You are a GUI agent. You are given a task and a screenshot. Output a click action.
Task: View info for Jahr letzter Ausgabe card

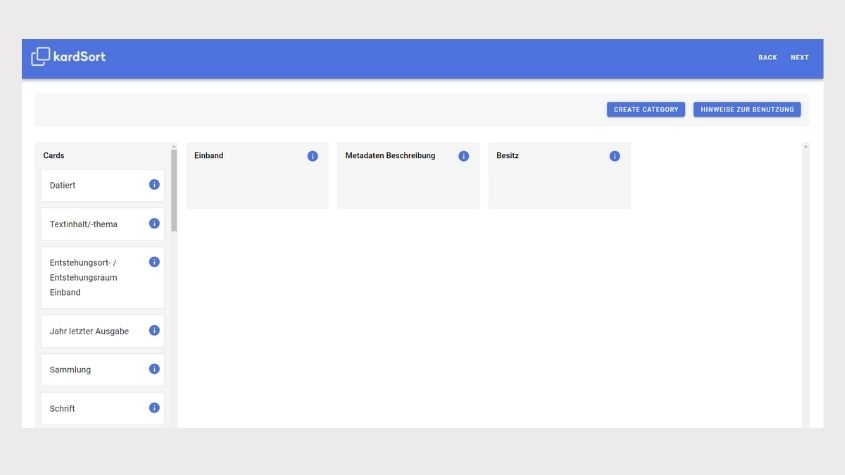[154, 331]
